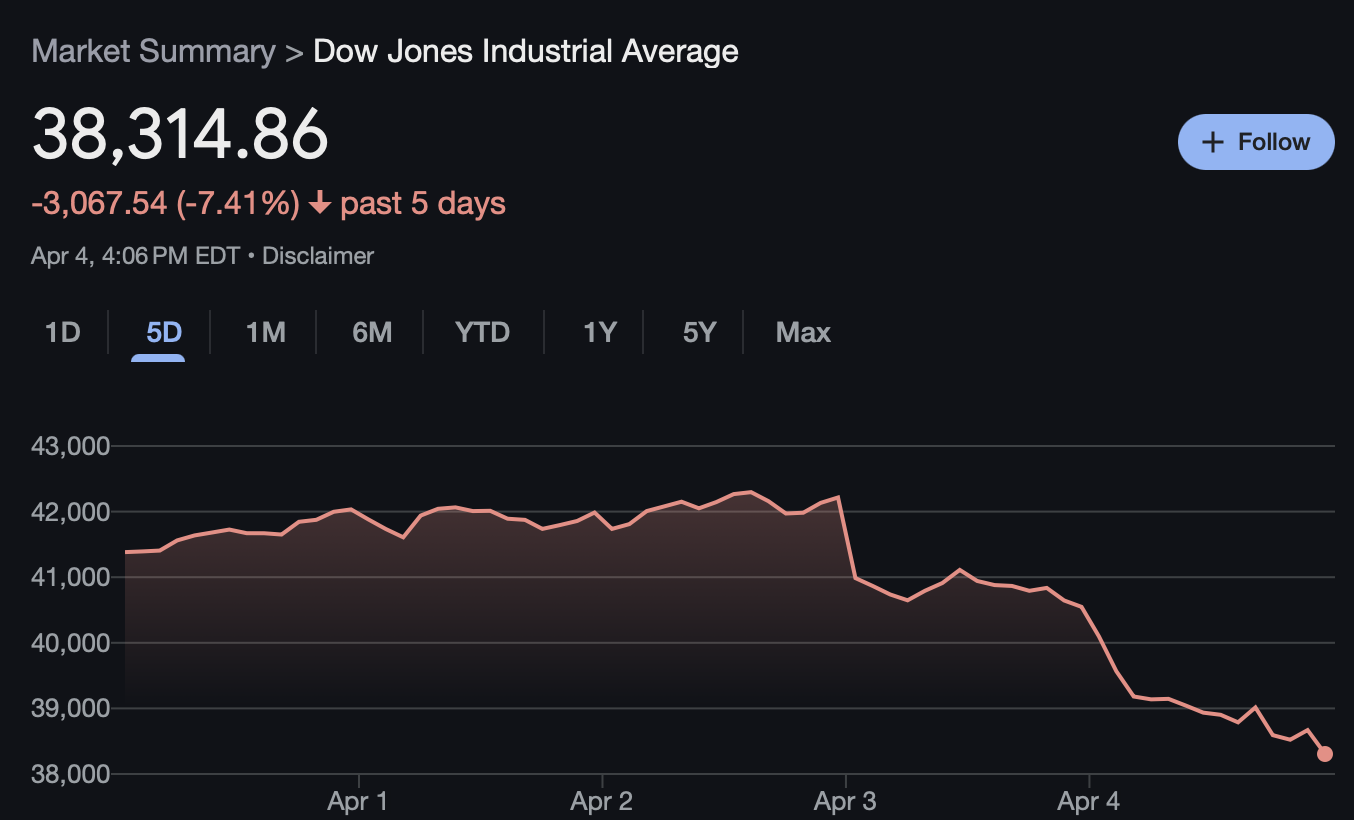Click the Apr 3 axis marker
This screenshot has width=1354, height=820.
(846, 801)
